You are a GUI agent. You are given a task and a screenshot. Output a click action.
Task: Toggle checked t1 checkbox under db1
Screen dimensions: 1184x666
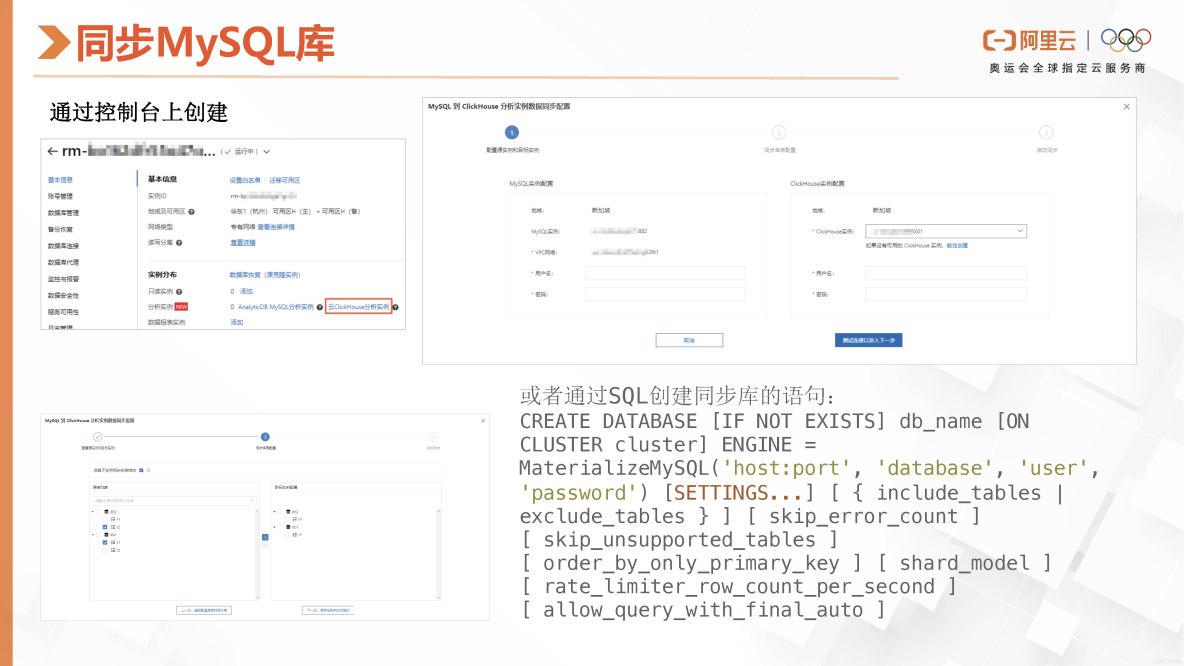[105, 543]
